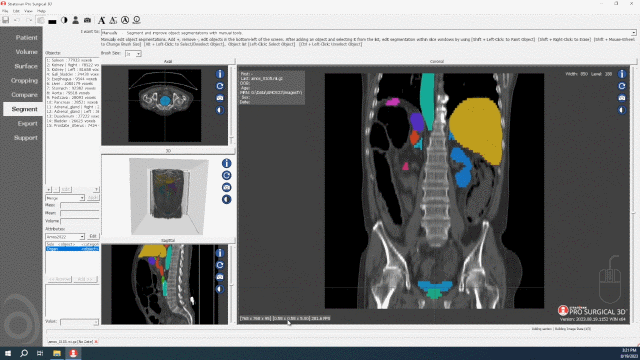Click the Save icon in the toolbar
The width and height of the screenshot is (640, 360).
coord(6,20)
